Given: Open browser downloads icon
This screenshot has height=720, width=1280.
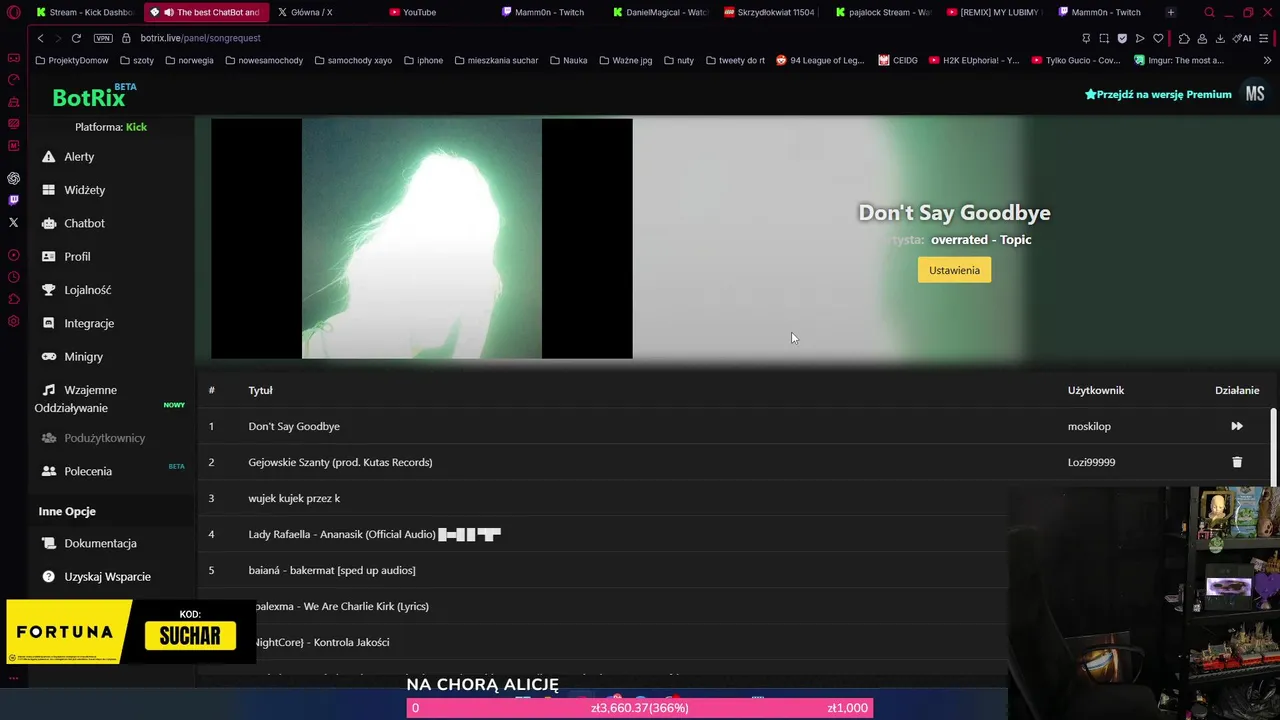Looking at the screenshot, I should [1220, 38].
